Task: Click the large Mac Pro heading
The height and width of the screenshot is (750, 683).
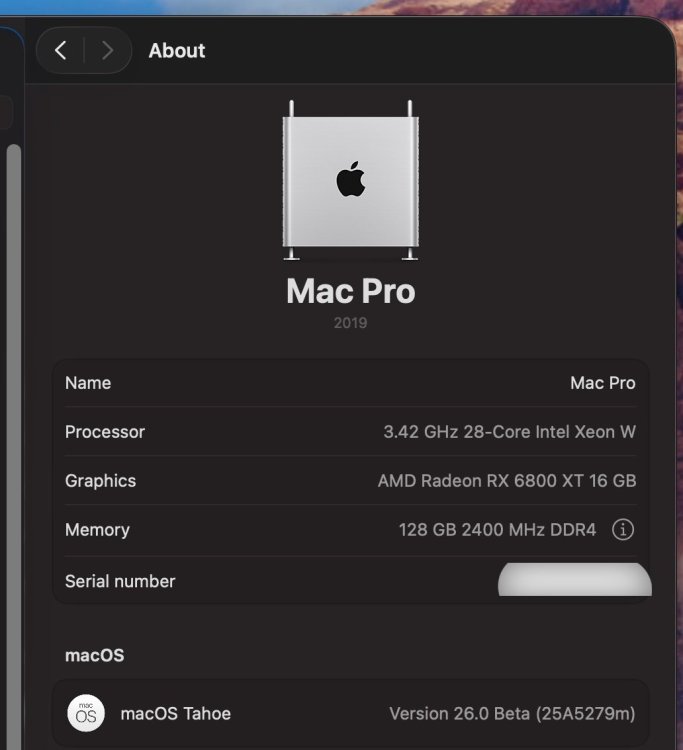Action: click(x=351, y=291)
